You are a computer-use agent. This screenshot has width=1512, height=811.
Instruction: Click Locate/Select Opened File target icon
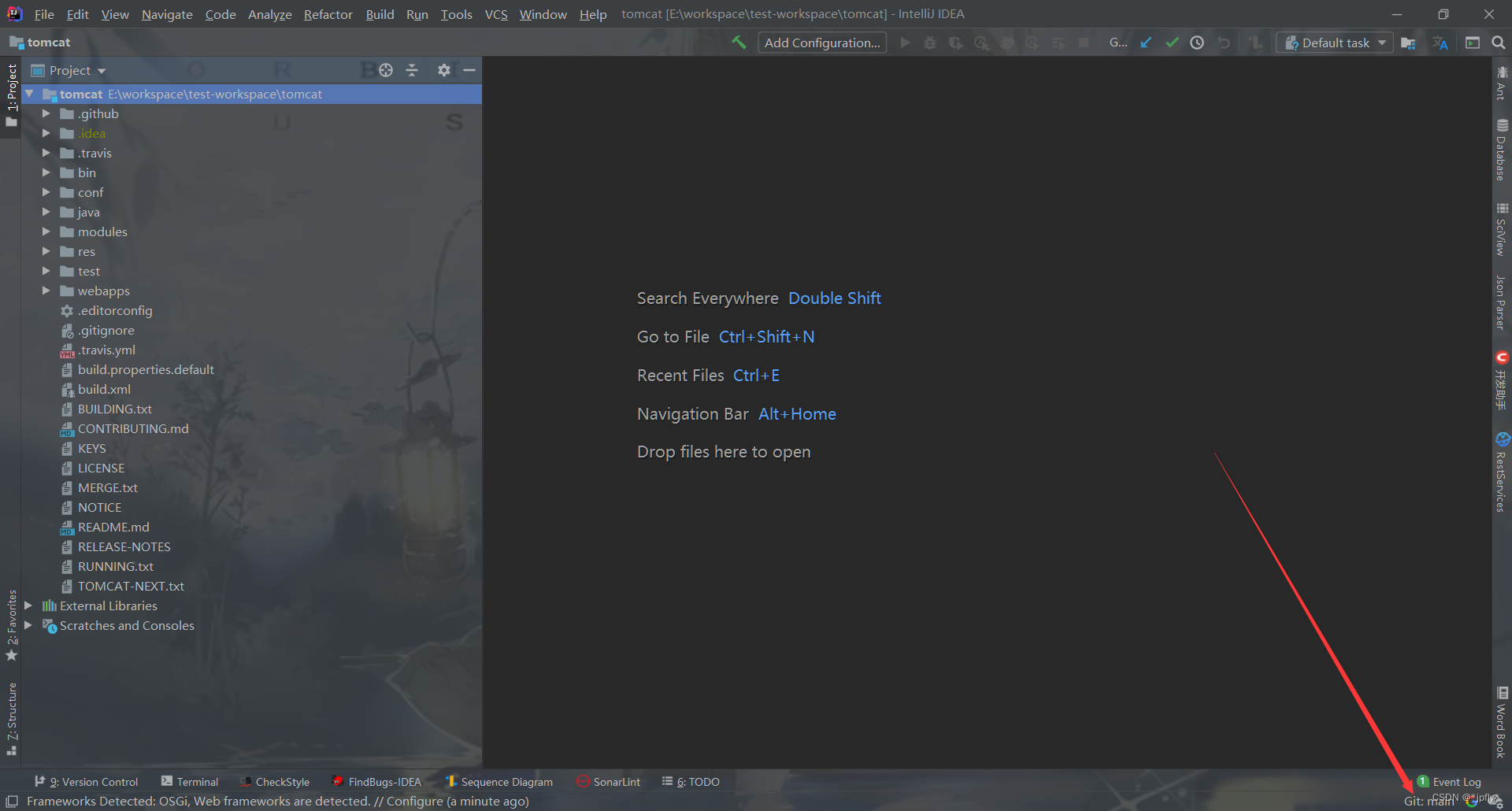[386, 70]
